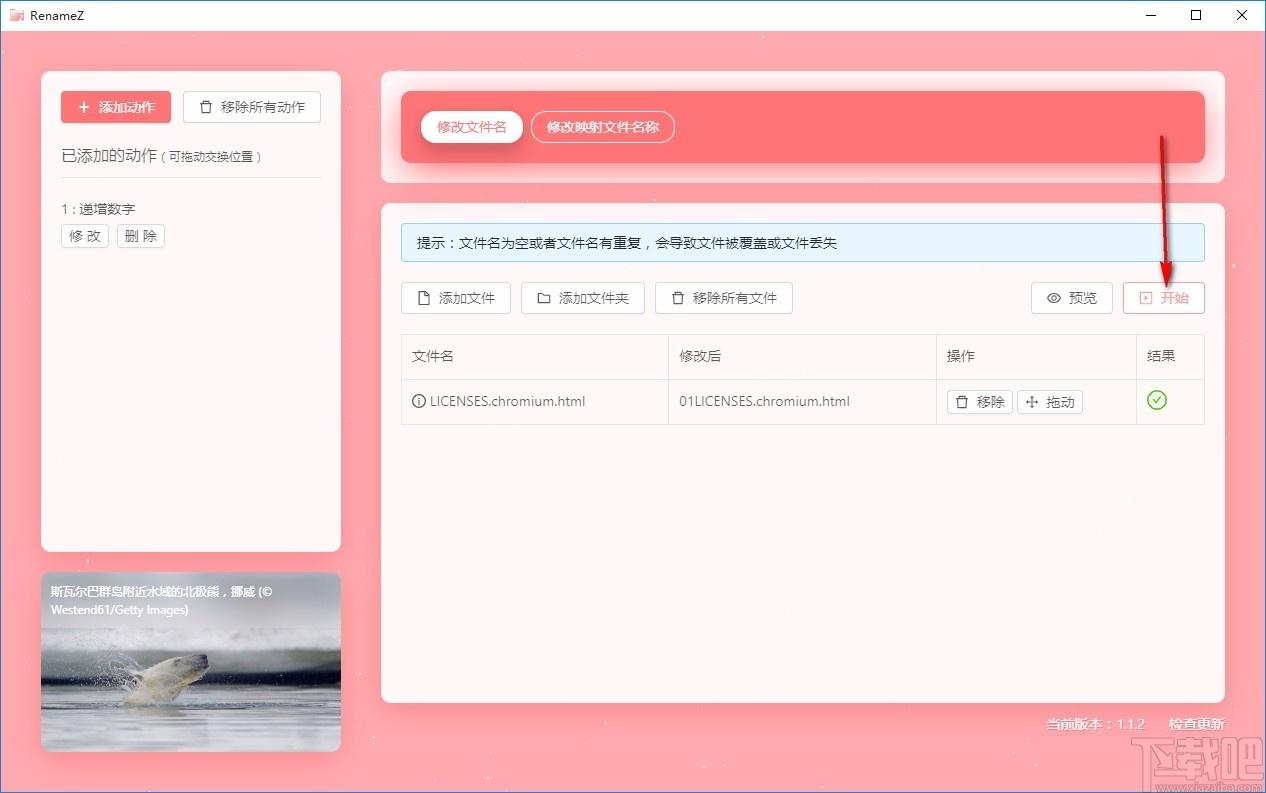Viewport: 1266px width, 793px height.
Task: Click 修改 under 递增数字 action
Action: coord(85,236)
